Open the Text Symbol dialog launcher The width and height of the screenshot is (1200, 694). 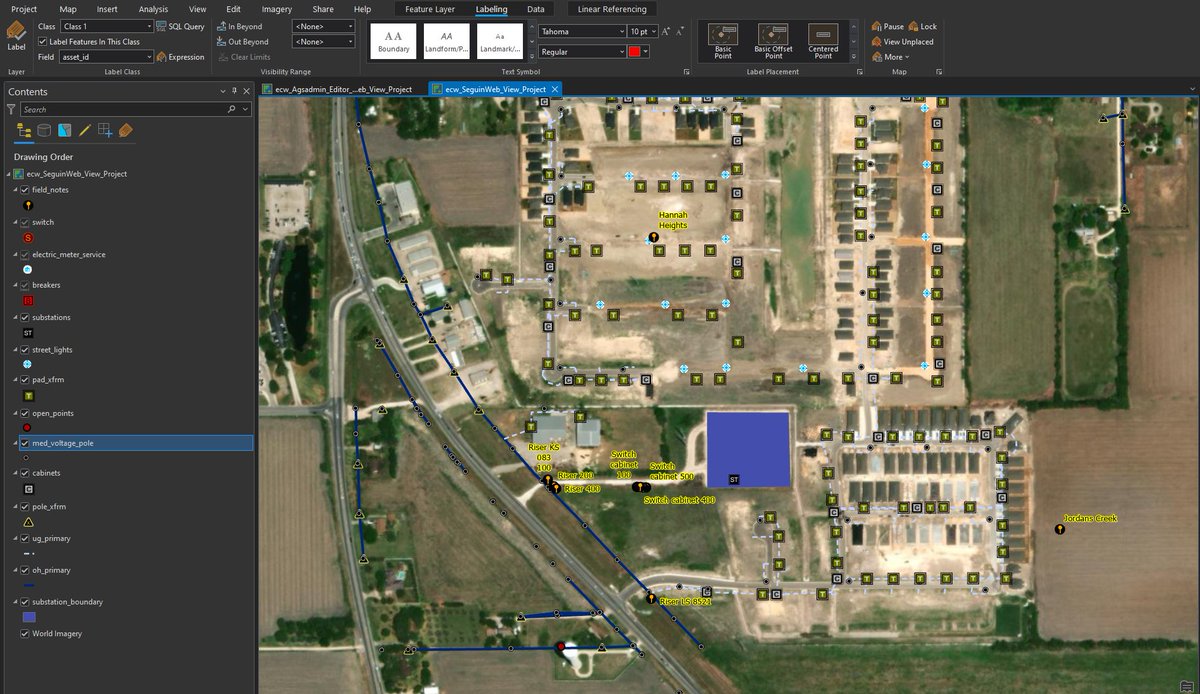pyautogui.click(x=686, y=72)
